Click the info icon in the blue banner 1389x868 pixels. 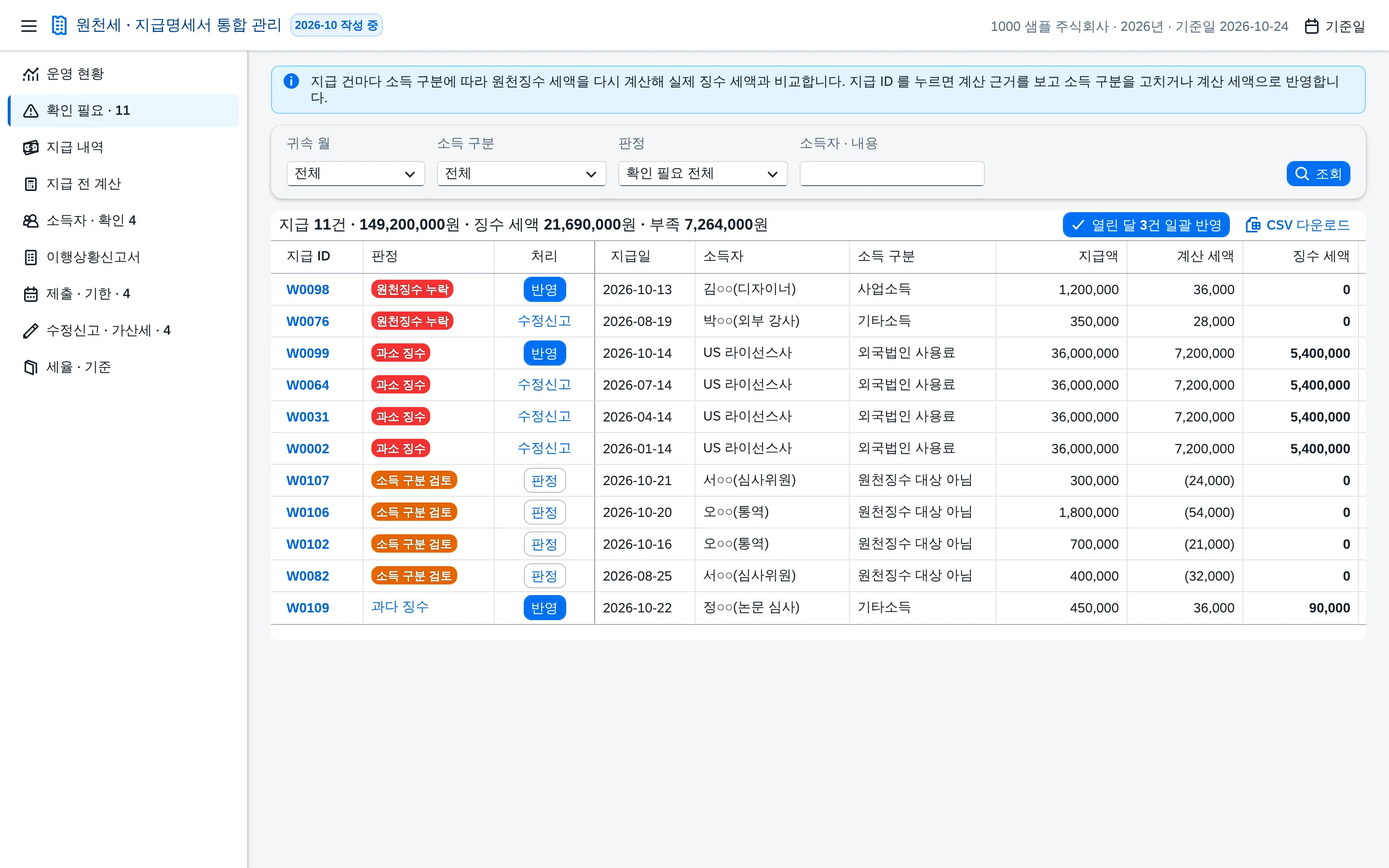tap(291, 81)
